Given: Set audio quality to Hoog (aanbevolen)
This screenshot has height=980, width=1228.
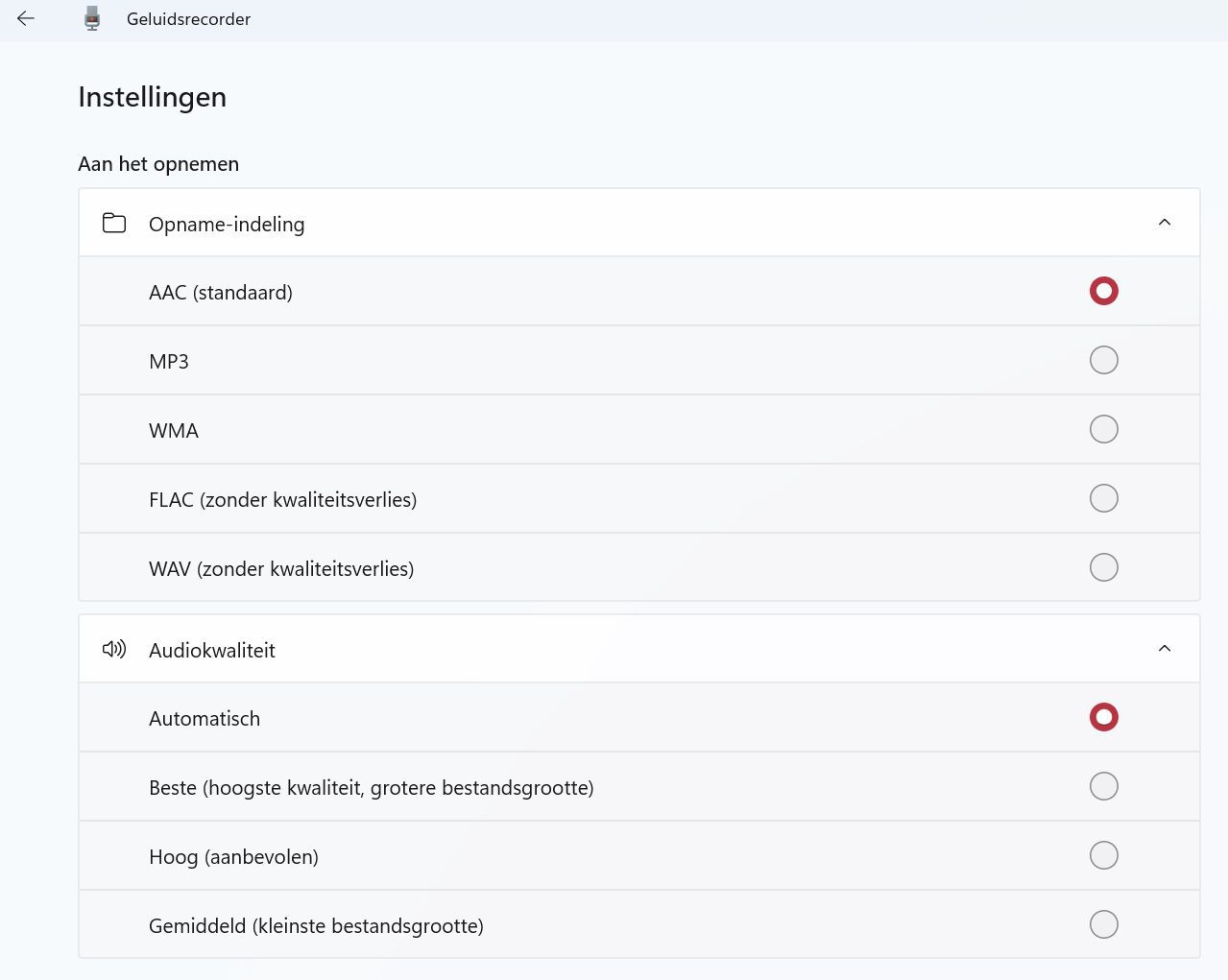Looking at the screenshot, I should (1103, 855).
